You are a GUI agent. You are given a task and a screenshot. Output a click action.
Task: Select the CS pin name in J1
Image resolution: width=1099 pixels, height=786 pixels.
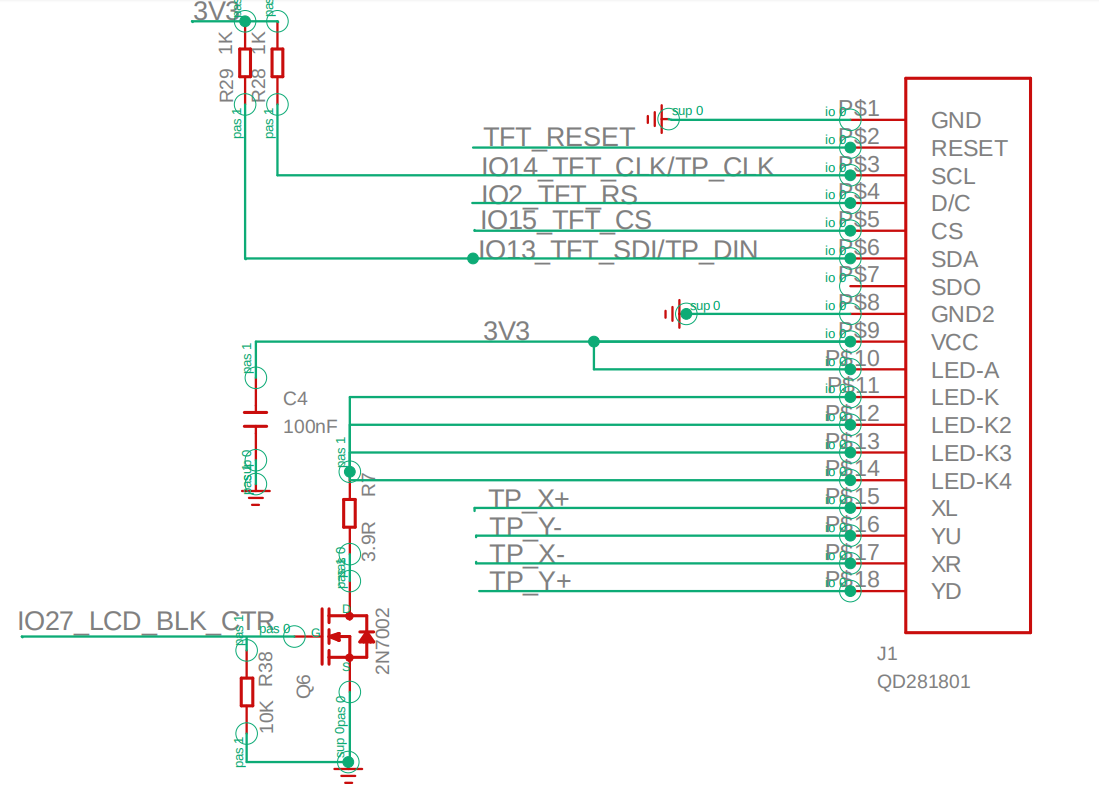[947, 231]
